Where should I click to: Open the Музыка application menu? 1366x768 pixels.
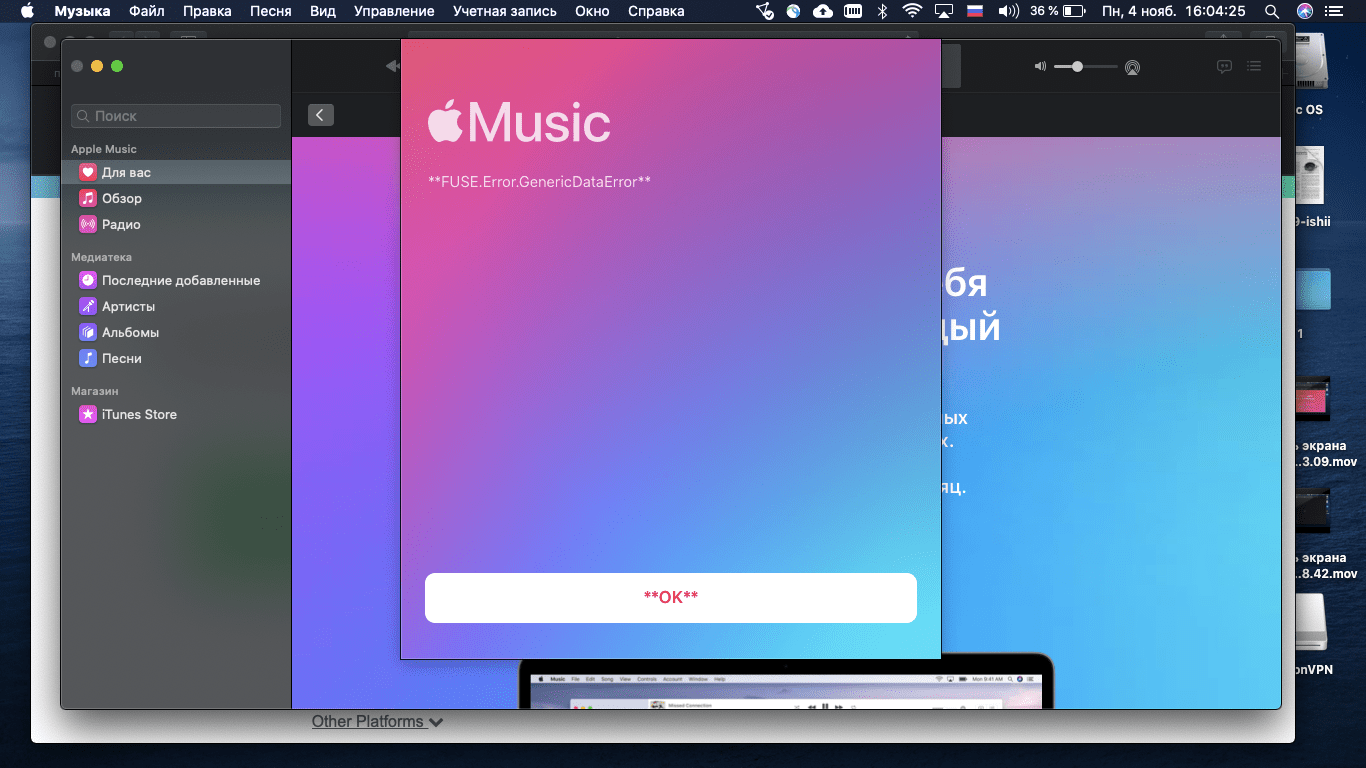coord(82,11)
